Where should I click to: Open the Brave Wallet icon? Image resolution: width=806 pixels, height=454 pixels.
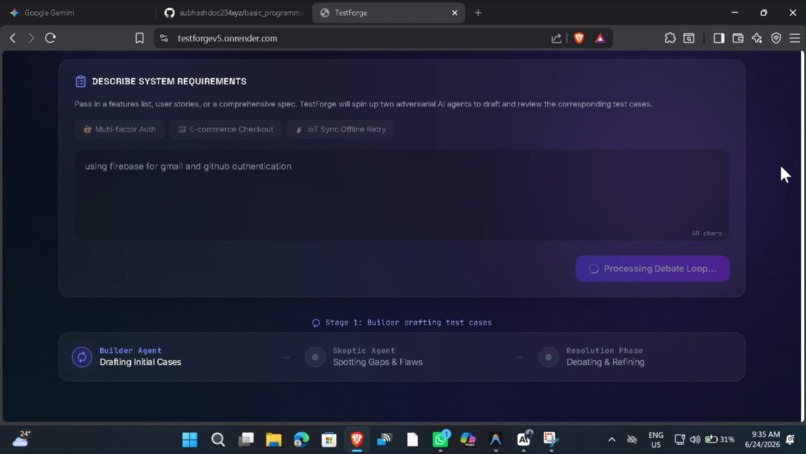pyautogui.click(x=738, y=38)
